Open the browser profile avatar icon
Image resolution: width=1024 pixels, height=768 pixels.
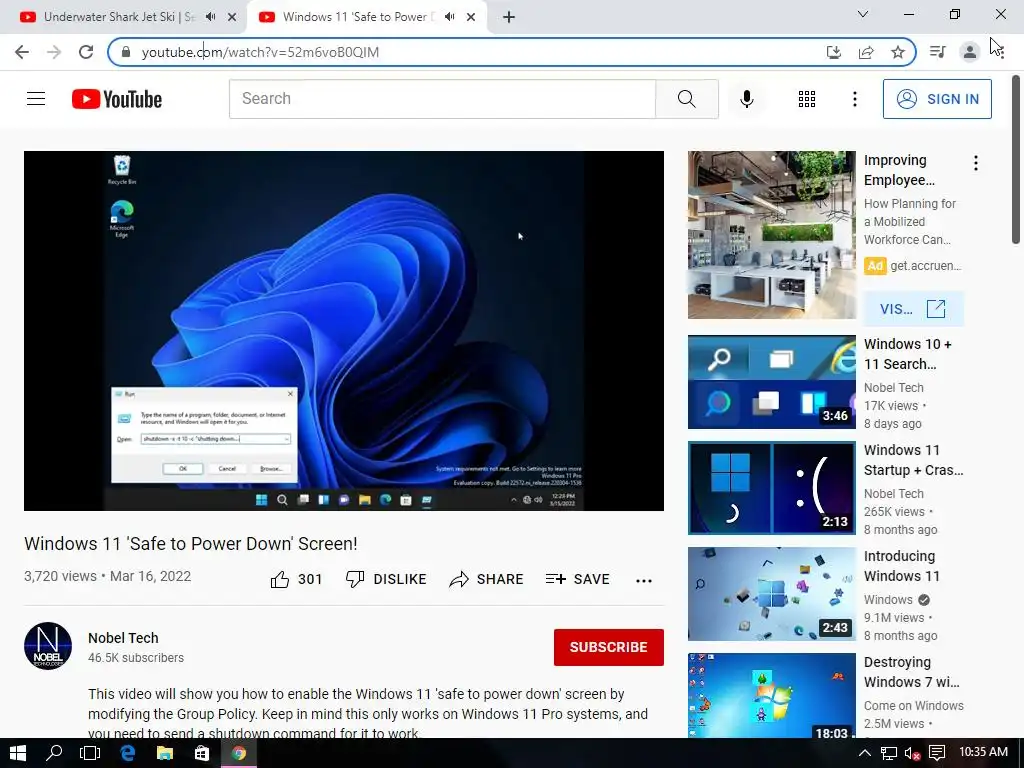point(970,52)
